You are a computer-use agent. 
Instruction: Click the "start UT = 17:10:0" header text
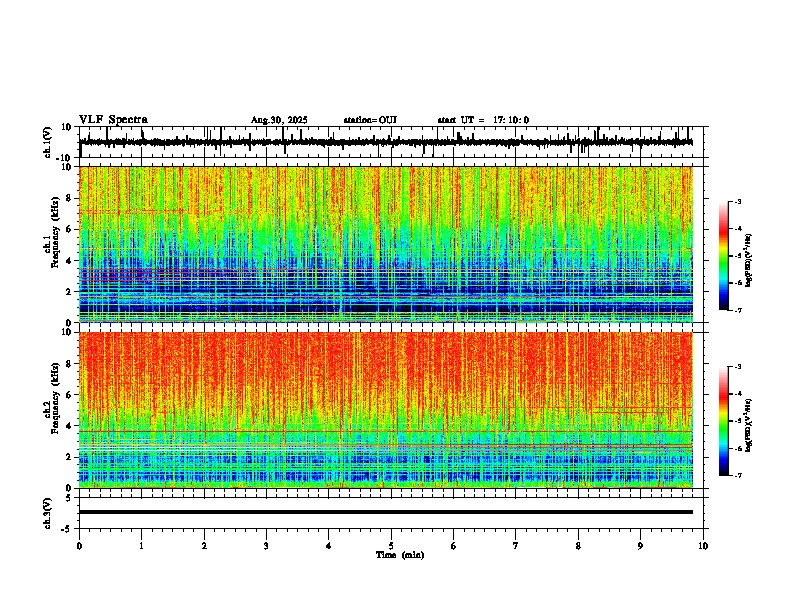tap(483, 120)
